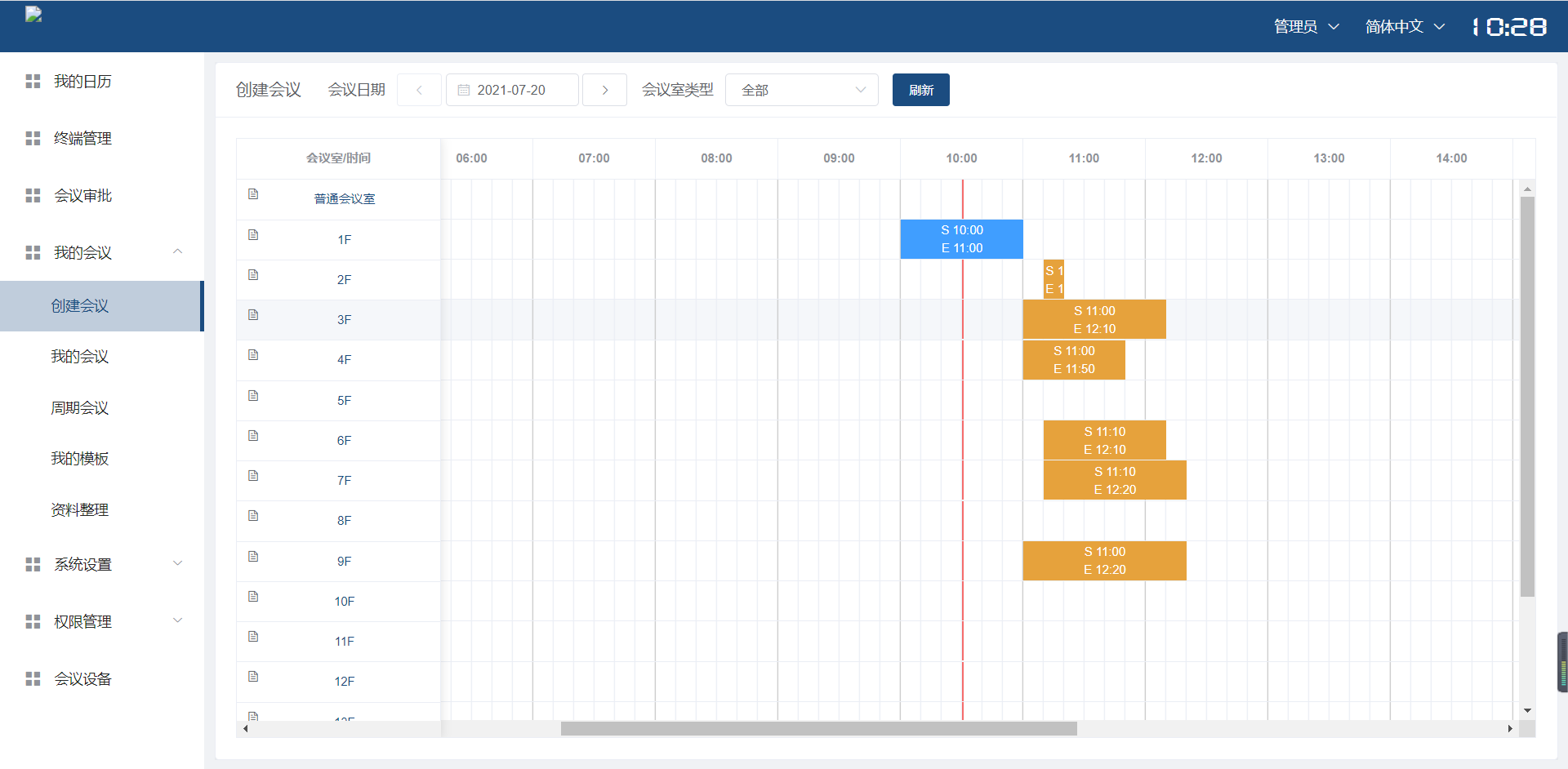Click the grid icon beside 我的日历
The image size is (1568, 769).
click(x=33, y=82)
